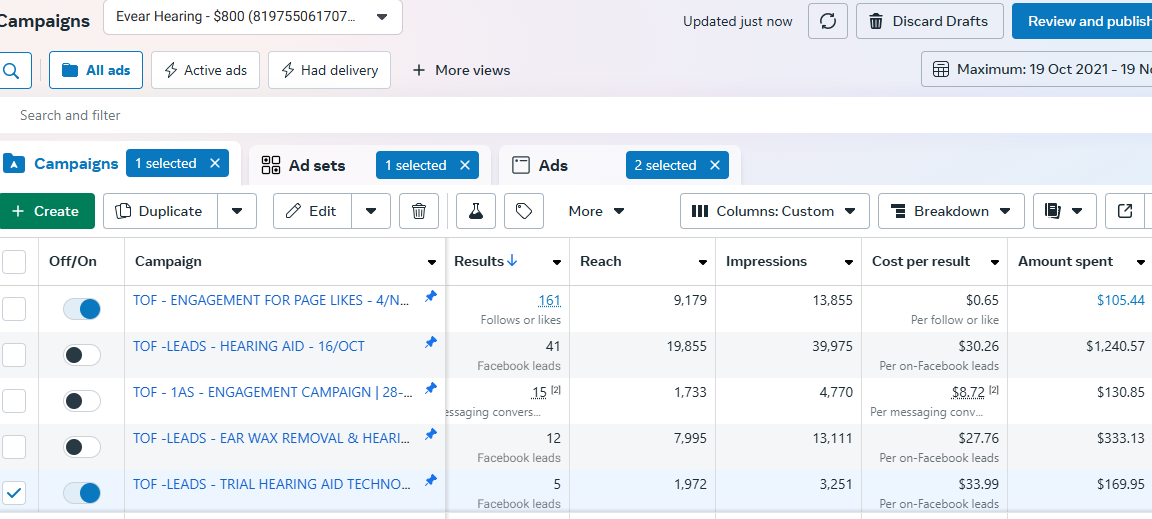Clear the Campaigns 1 selected filter X
The width and height of the screenshot is (1152, 519).
tap(215, 163)
